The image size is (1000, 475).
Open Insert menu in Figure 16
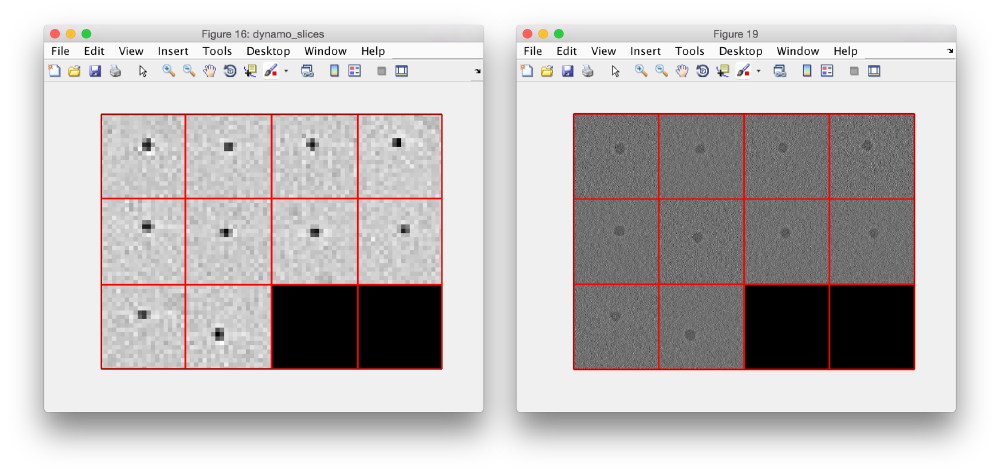click(x=173, y=51)
